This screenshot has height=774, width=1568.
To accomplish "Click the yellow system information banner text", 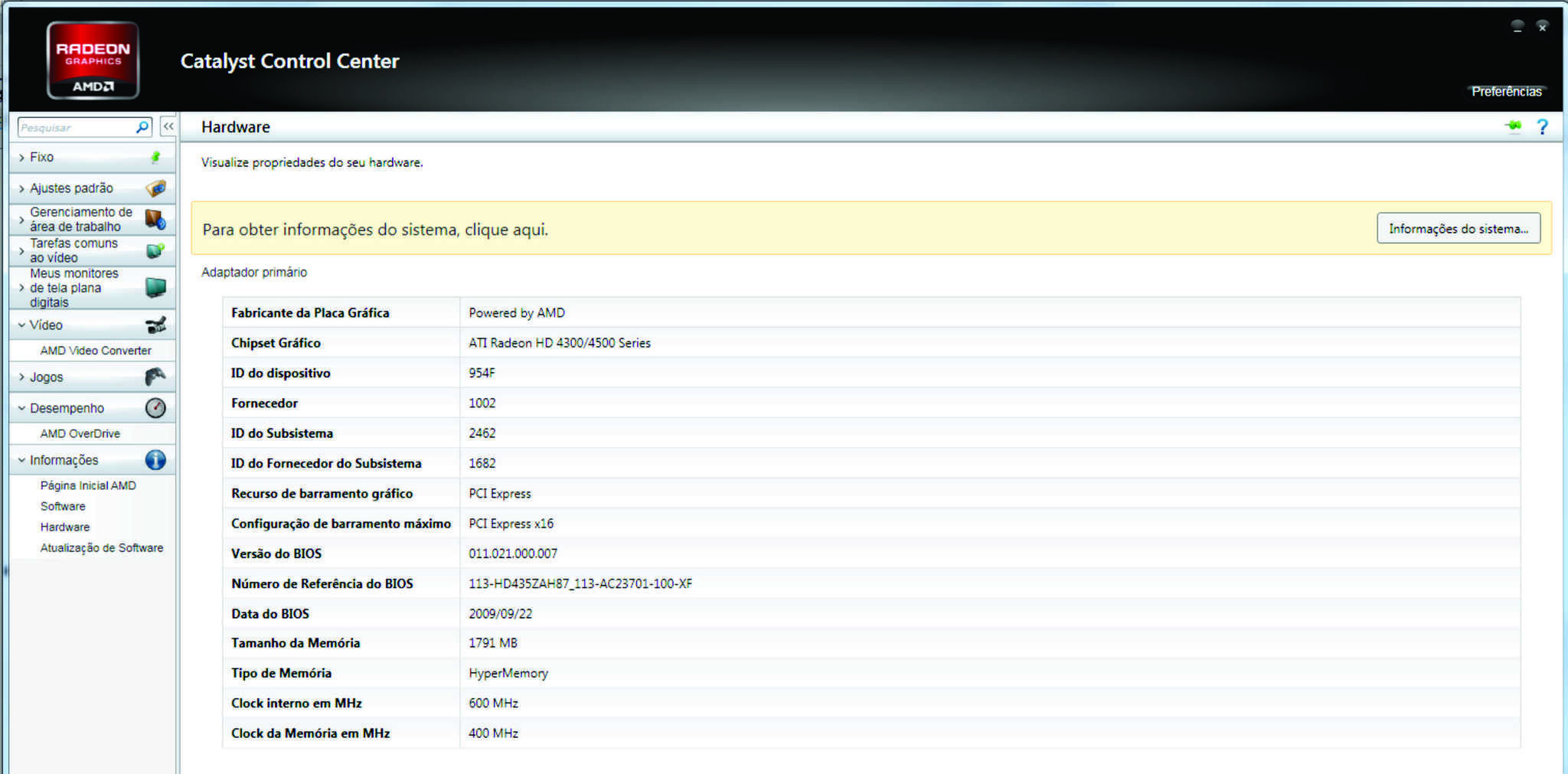I will click(375, 229).
